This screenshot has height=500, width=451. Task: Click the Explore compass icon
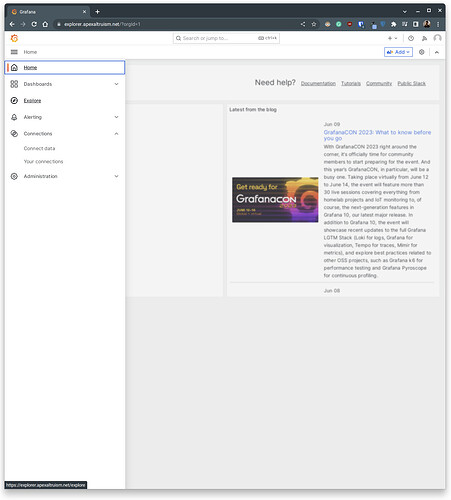click(x=14, y=101)
